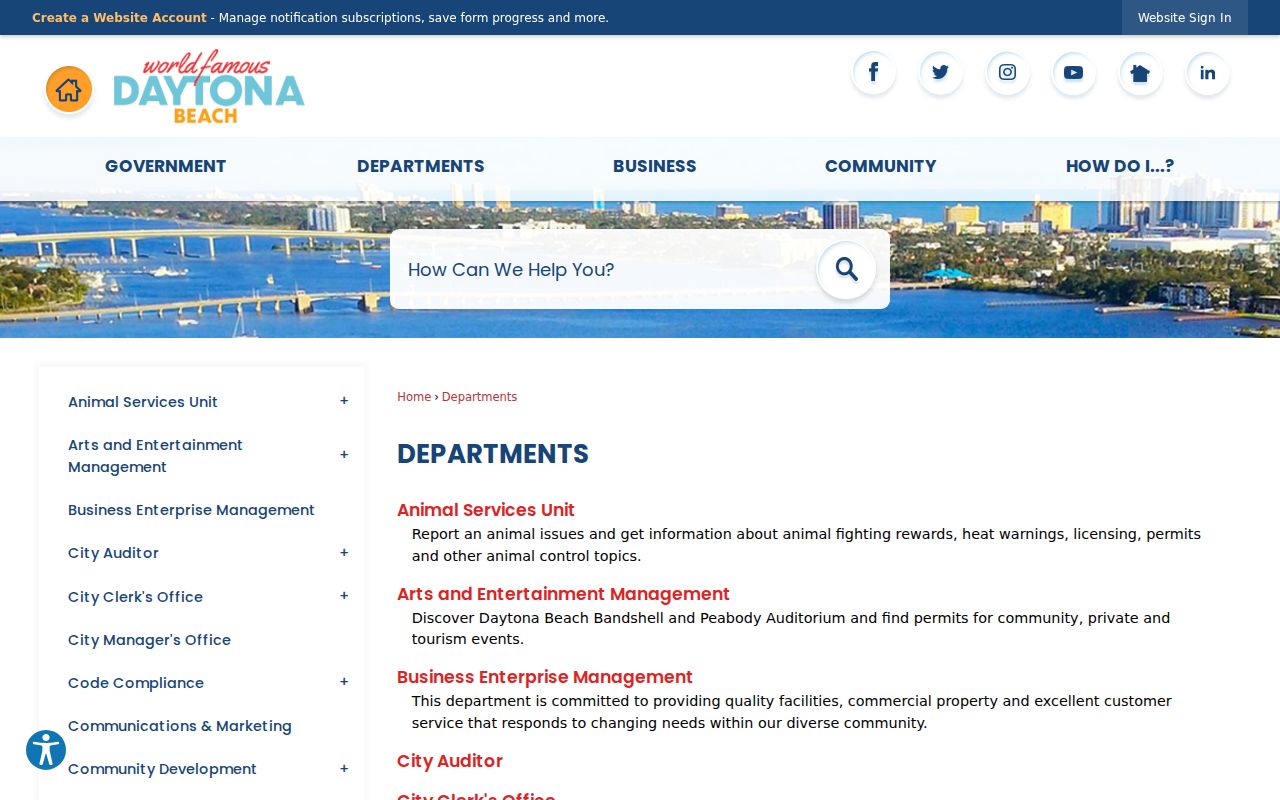Select City Clerk's Office in sidebar
The height and width of the screenshot is (800, 1280).
point(135,597)
